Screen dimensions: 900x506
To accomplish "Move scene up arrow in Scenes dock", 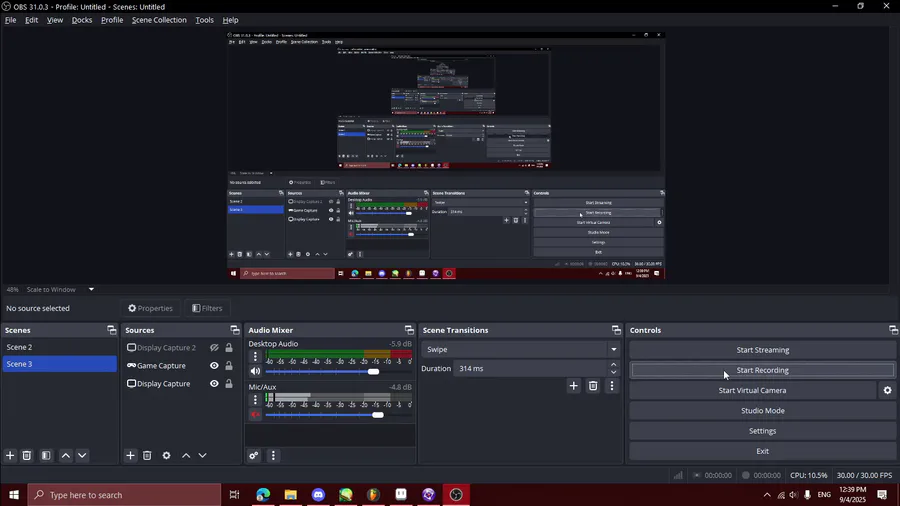I will point(65,456).
